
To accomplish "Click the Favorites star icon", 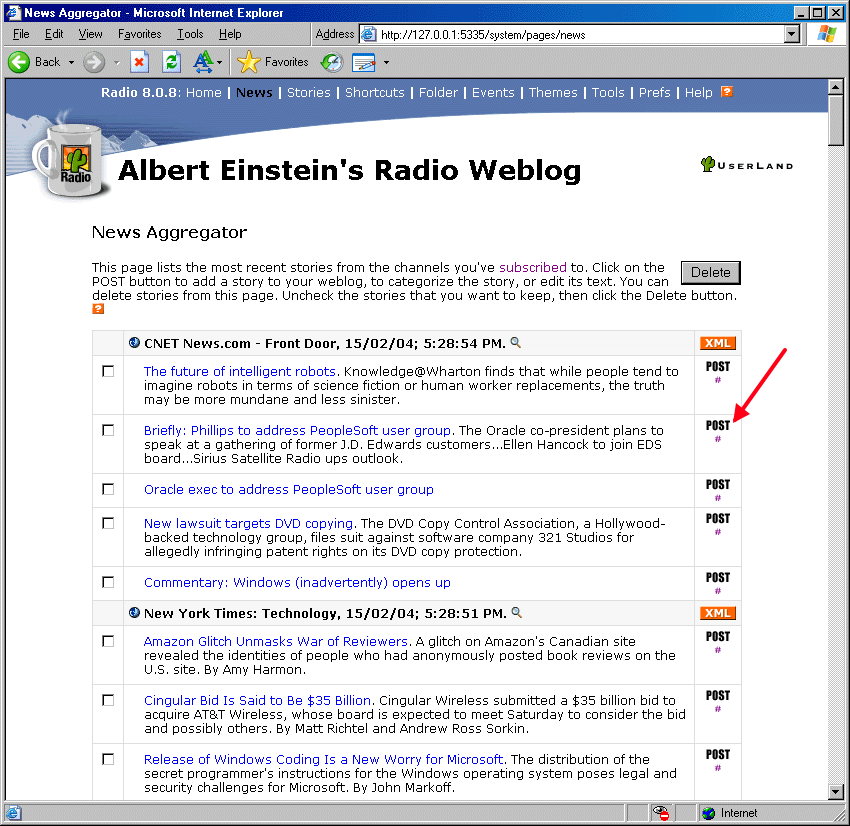I will tap(249, 62).
